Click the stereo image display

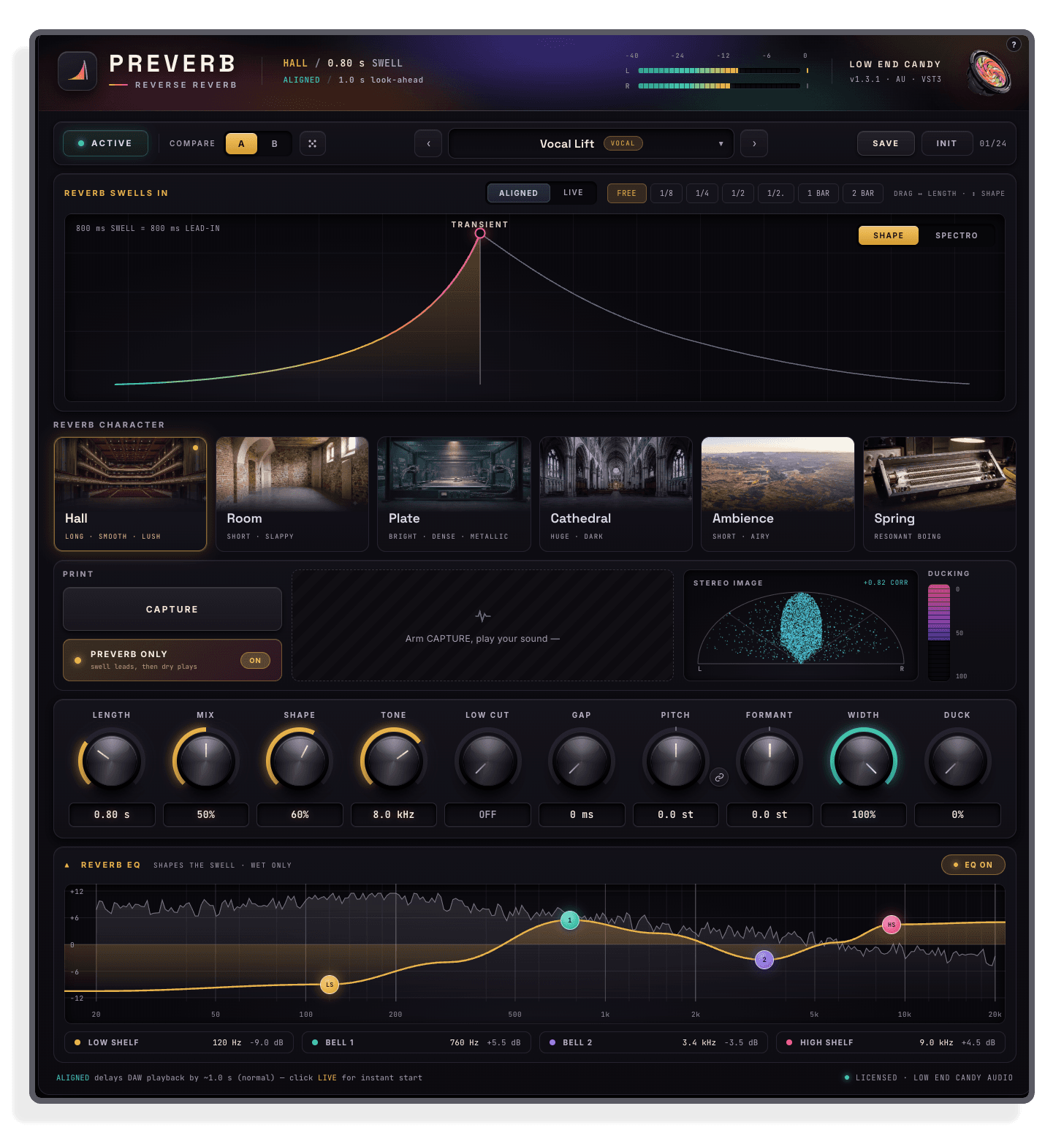tap(801, 626)
